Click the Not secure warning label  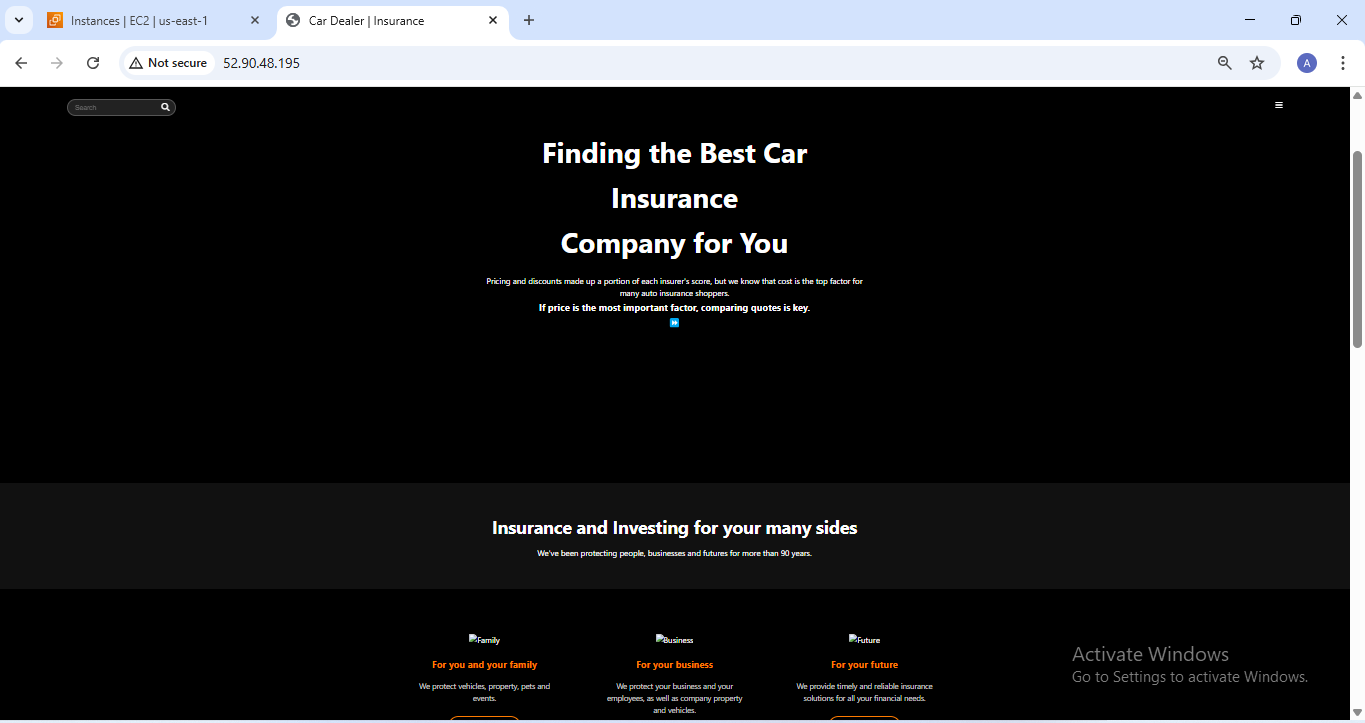click(168, 62)
